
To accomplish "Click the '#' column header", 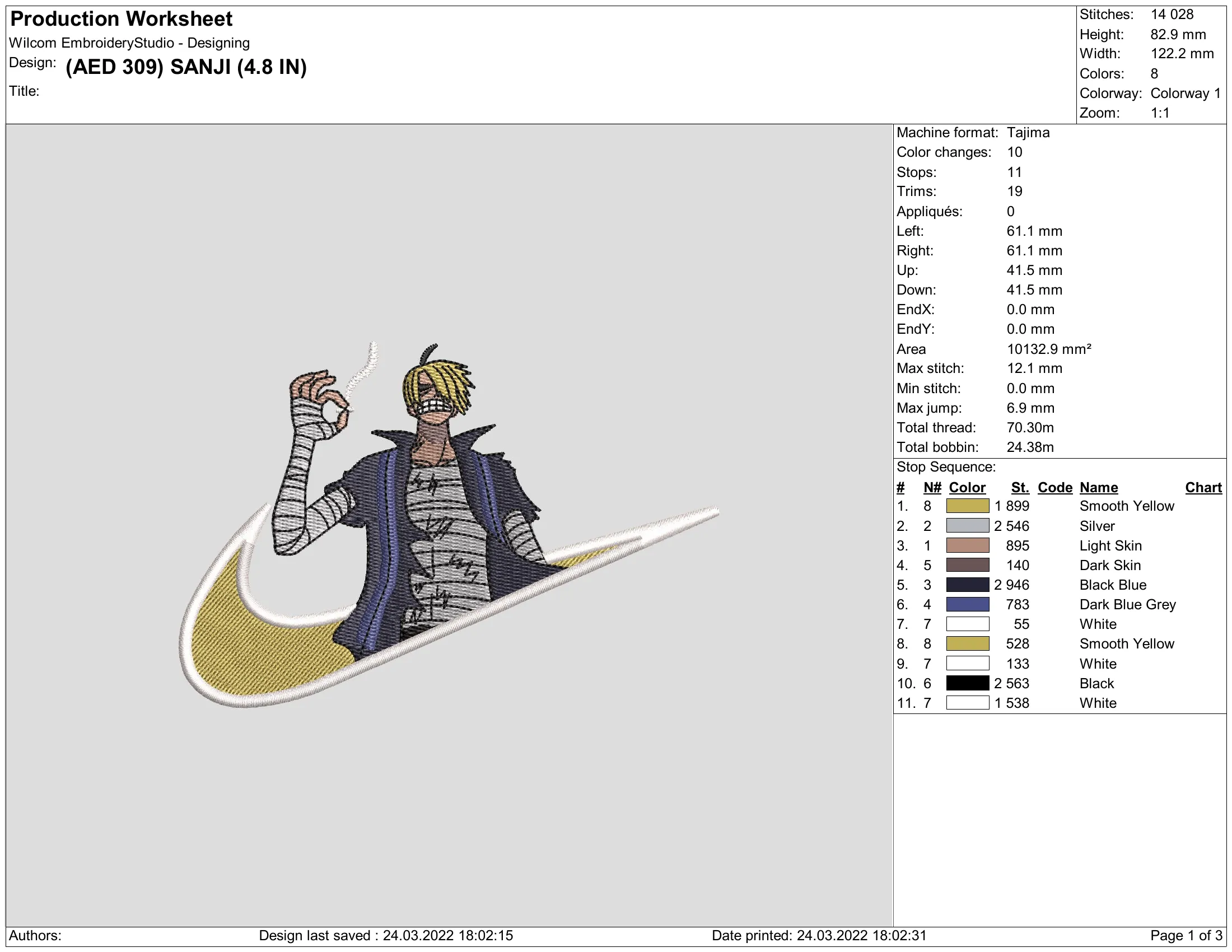I will click(x=901, y=488).
